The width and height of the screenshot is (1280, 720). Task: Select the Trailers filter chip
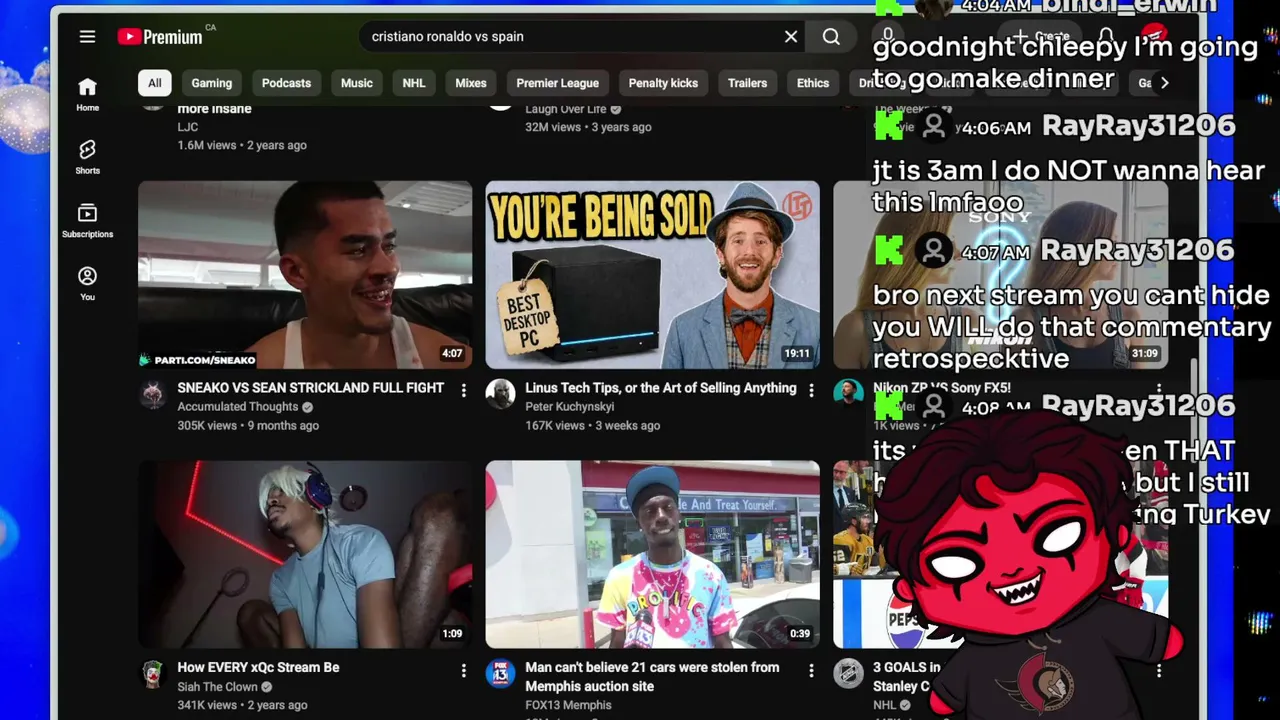coord(747,83)
